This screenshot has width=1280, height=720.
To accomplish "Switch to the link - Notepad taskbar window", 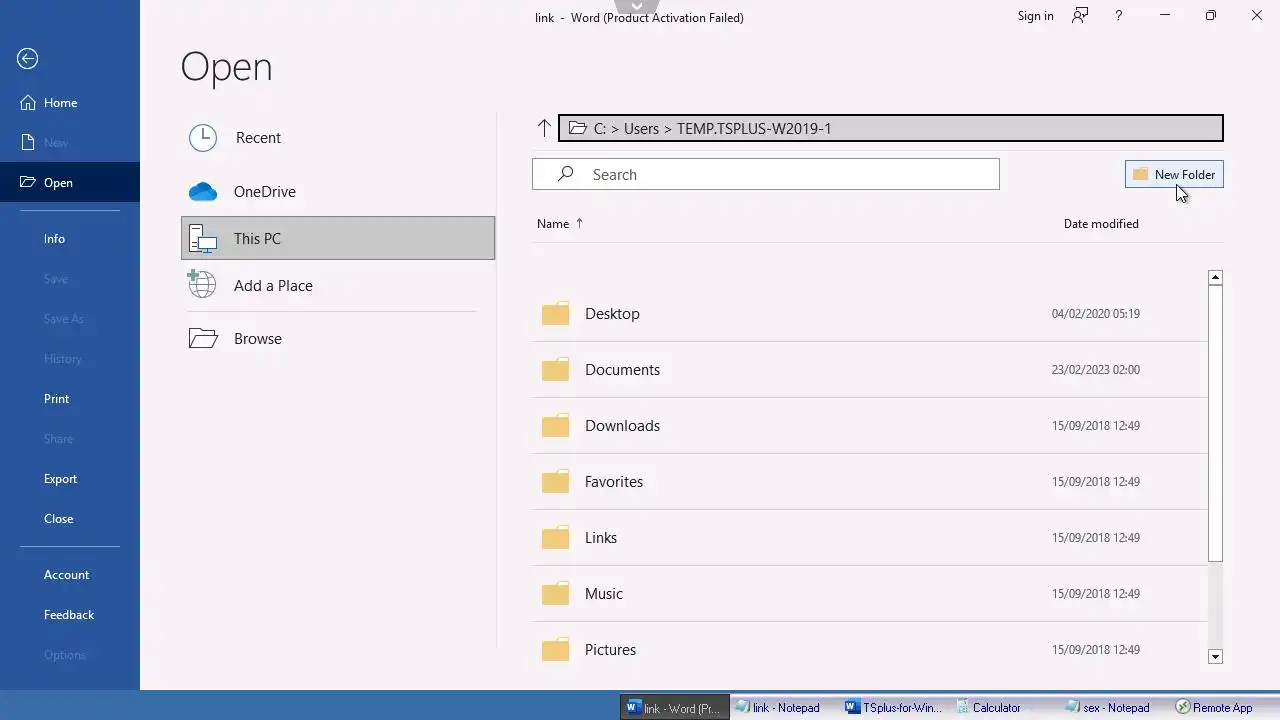I will 784,707.
